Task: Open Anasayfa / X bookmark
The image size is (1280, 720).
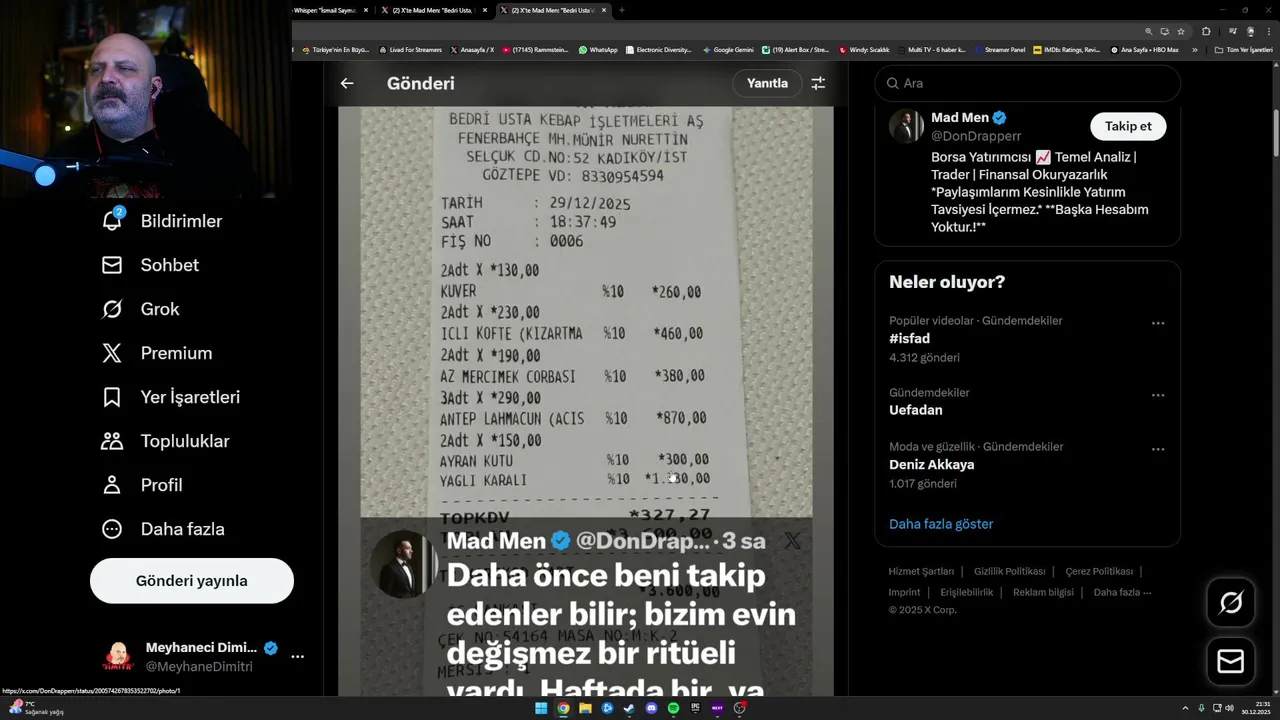Action: pos(472,49)
